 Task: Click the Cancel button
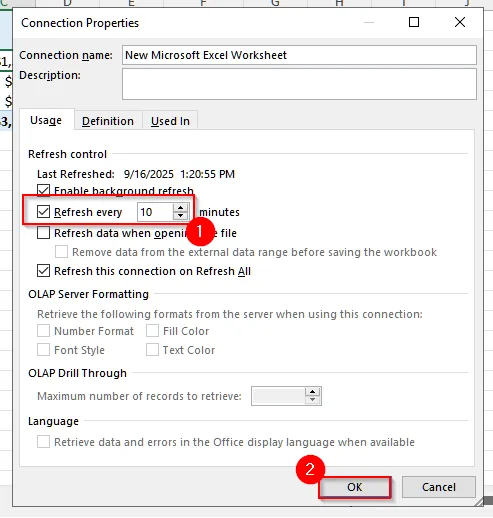point(439,487)
